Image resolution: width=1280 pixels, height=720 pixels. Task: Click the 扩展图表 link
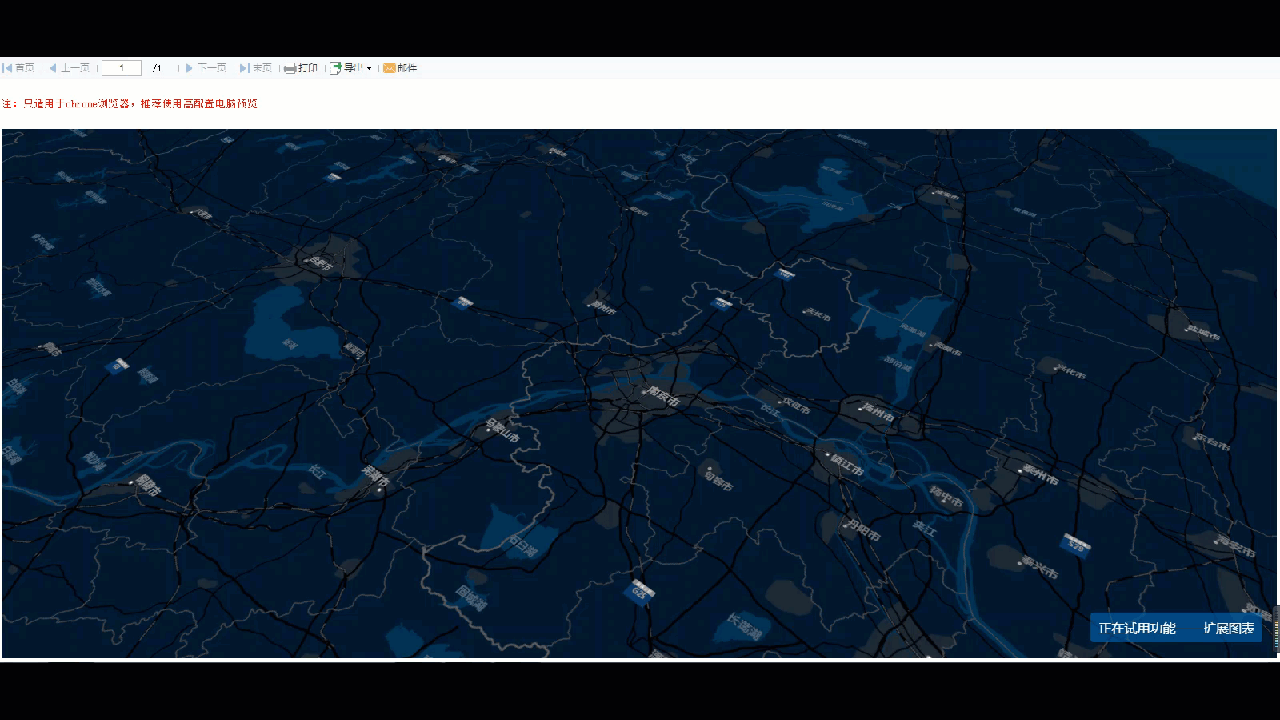point(1229,628)
